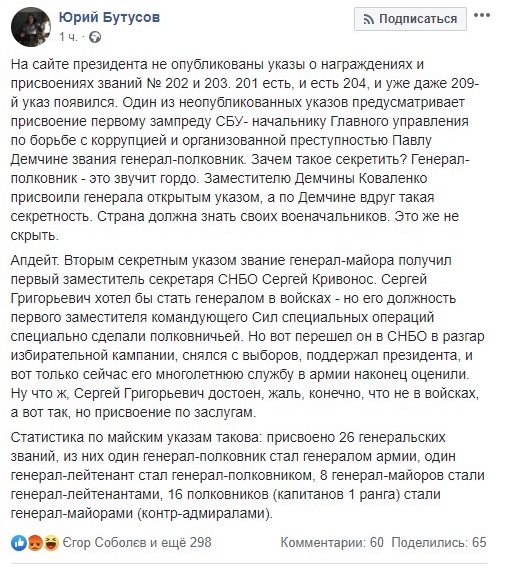Click the word 'Павлу' in the post text

(411, 141)
